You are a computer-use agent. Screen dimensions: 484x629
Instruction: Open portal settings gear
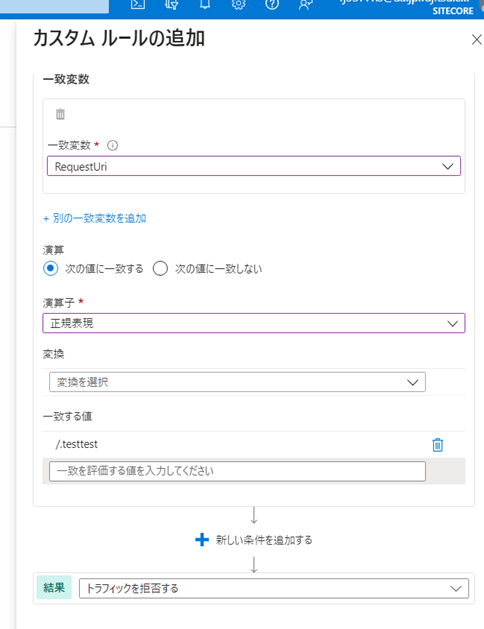coord(238,4)
